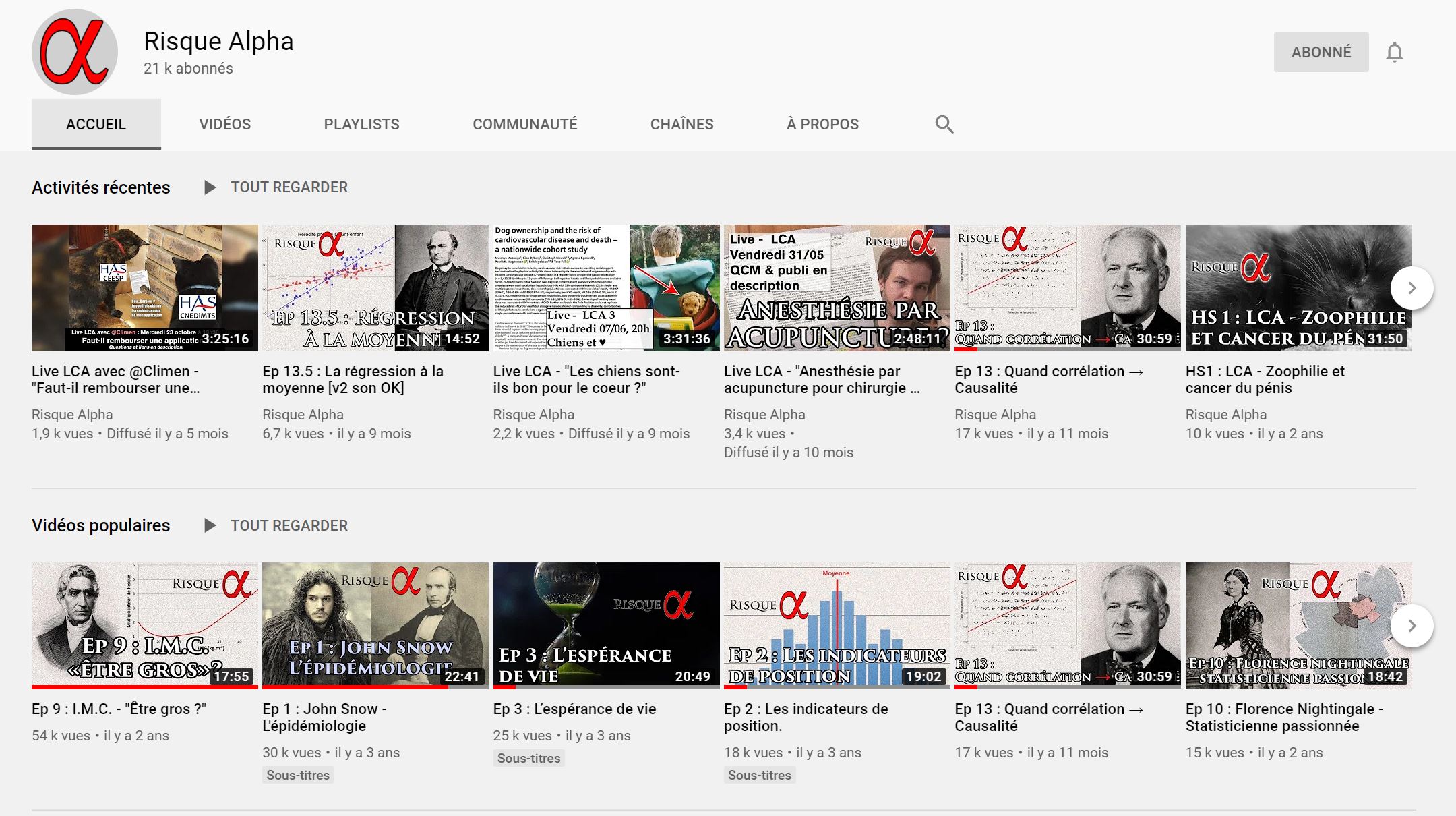
Task: Click title Ep 1 : John Snow - L'épidémiologie
Action: [x=324, y=718]
